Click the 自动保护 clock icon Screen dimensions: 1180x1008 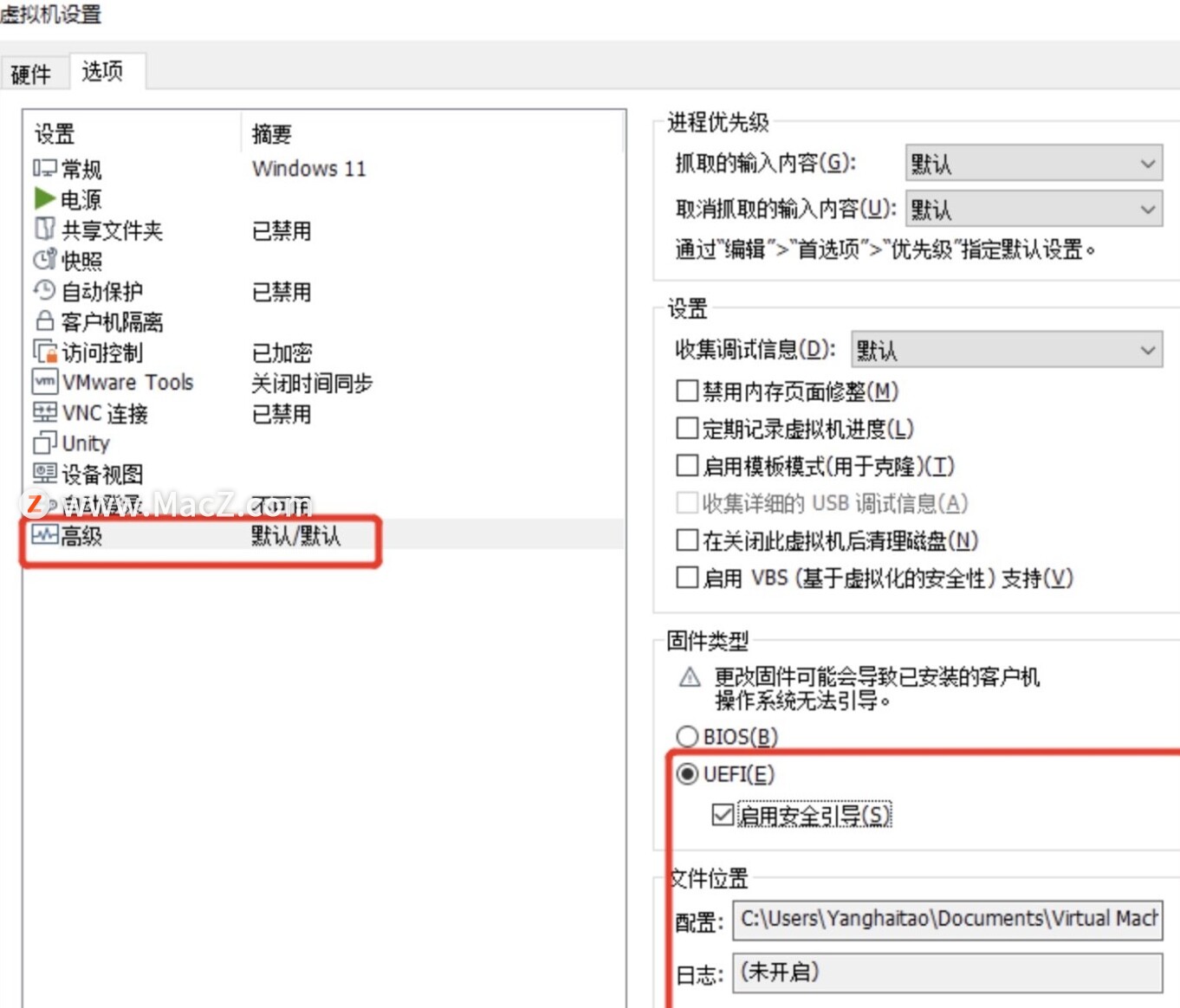point(45,291)
